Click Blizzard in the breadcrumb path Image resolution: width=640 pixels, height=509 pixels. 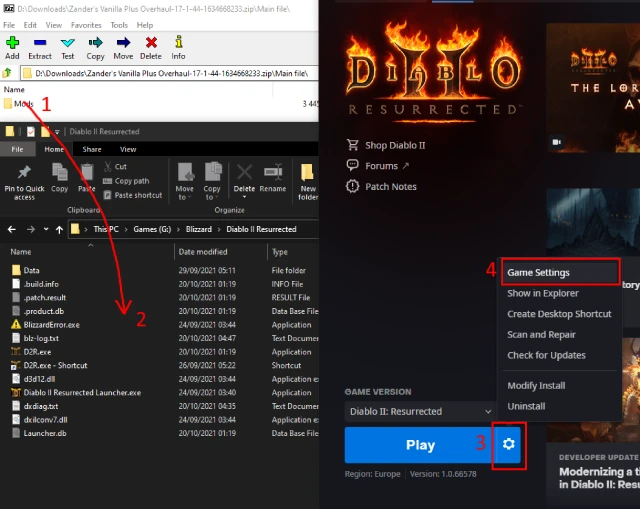[199, 229]
